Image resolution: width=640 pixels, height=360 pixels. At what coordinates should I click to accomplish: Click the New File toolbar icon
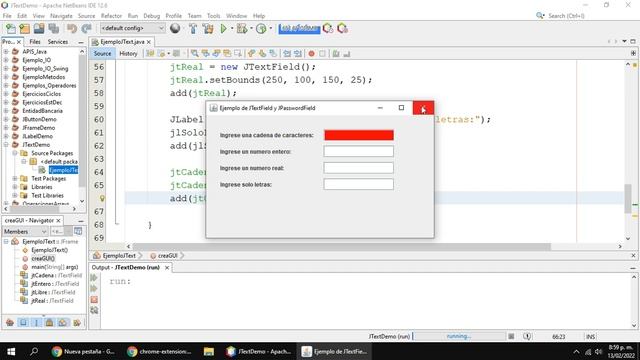point(11,29)
